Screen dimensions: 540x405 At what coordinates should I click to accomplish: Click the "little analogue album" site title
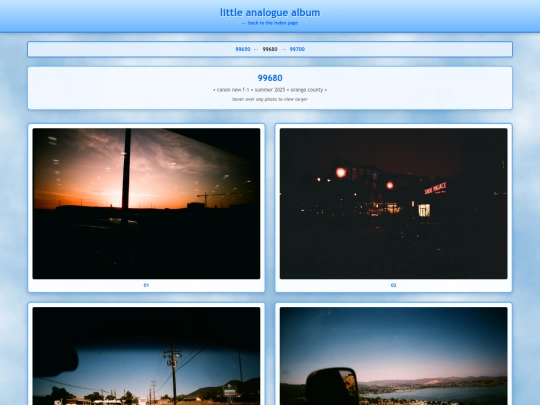(270, 12)
